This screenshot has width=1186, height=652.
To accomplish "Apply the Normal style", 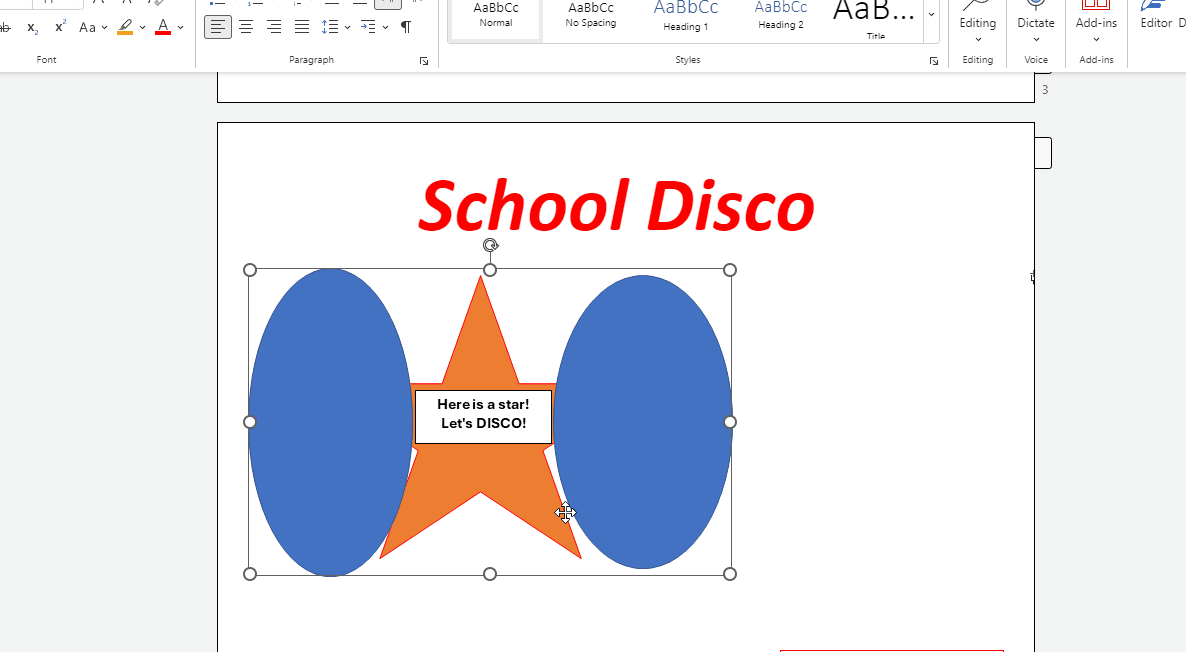I will (x=496, y=17).
